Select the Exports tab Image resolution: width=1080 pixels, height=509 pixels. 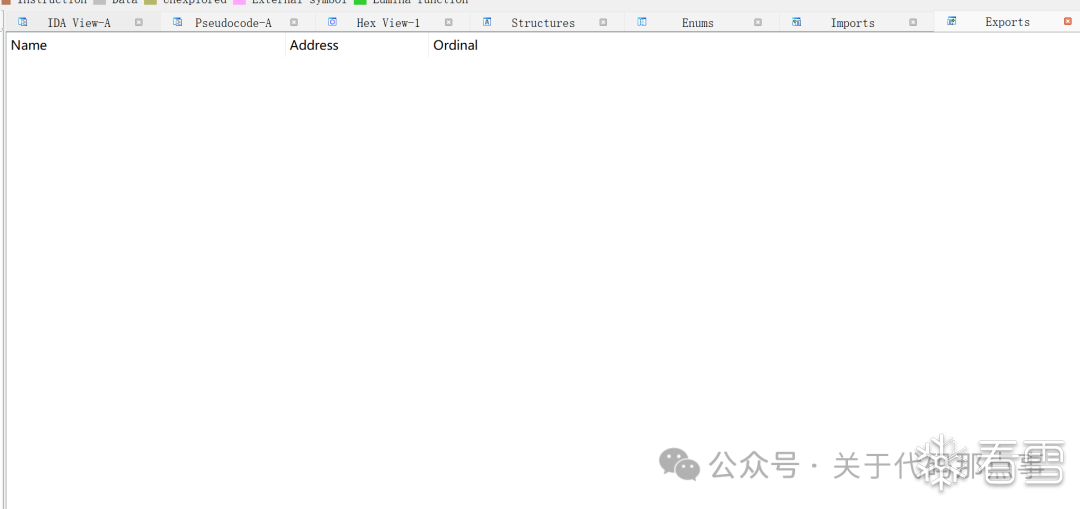pyautogui.click(x=1007, y=22)
